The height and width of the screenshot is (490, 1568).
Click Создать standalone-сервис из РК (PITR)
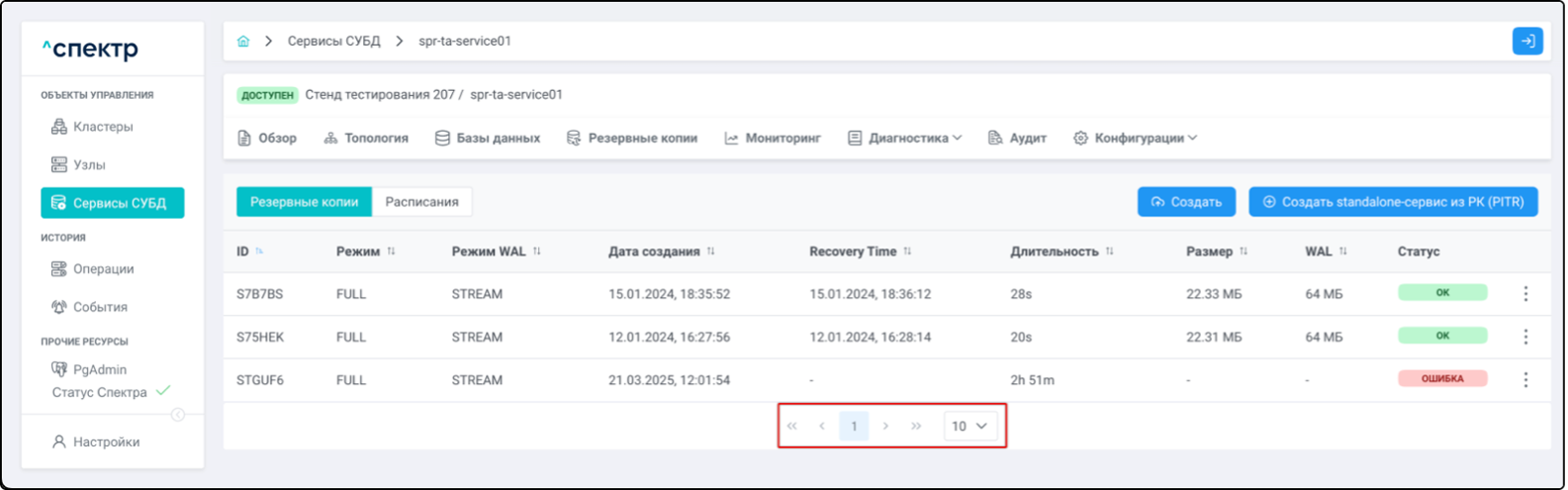(x=1393, y=202)
